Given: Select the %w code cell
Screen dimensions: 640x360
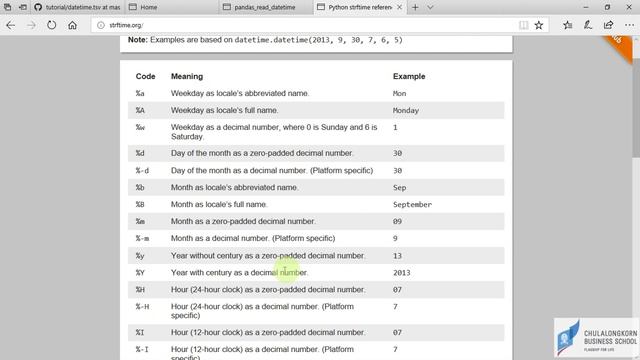Looking at the screenshot, I should click(140, 127).
